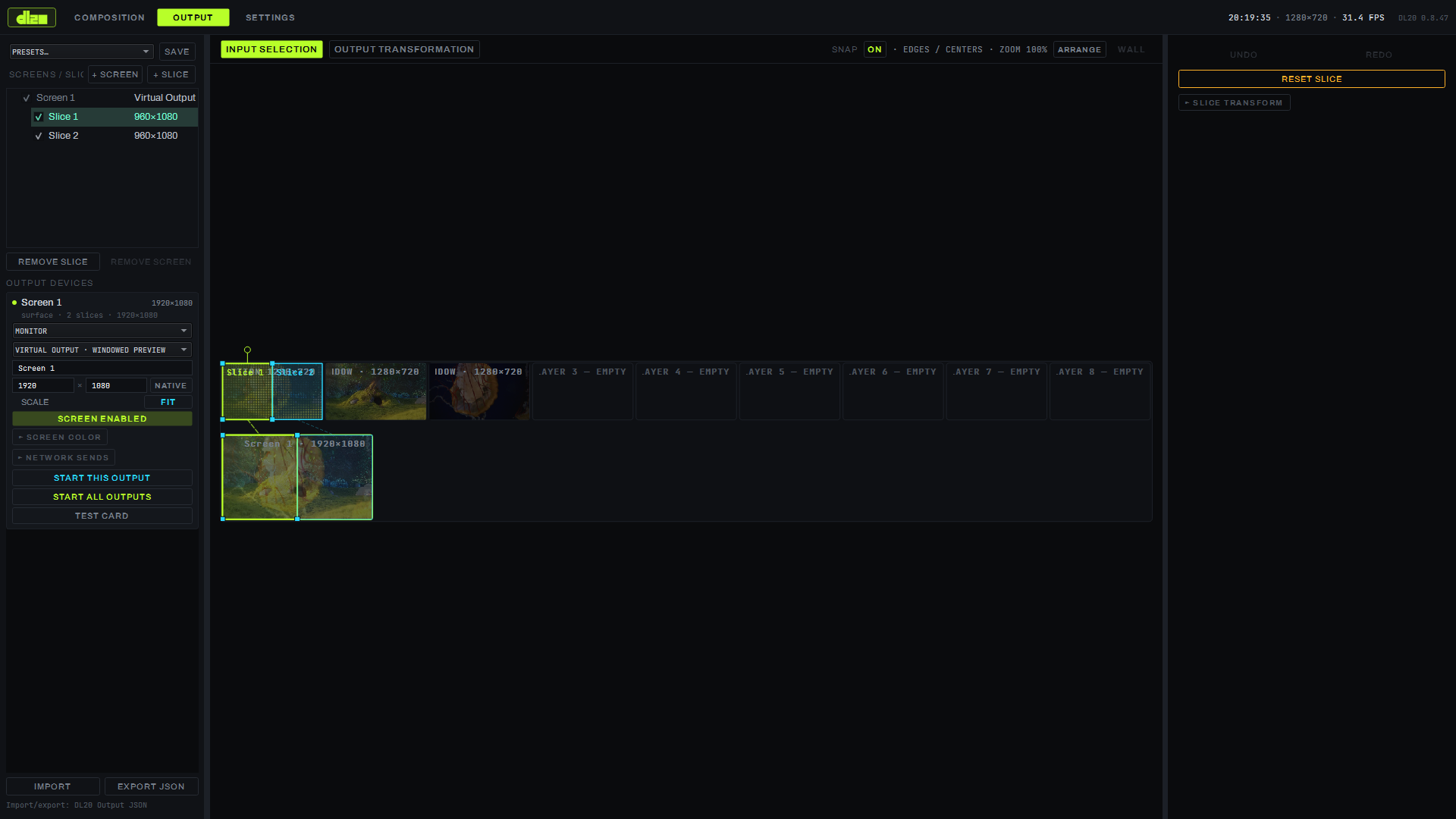Expand the Network Sends section
1456x819 pixels.
click(x=64, y=457)
